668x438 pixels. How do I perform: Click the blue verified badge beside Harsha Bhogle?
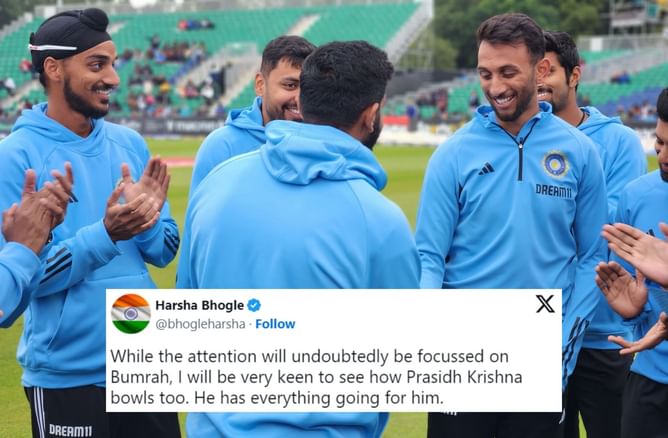point(254,305)
